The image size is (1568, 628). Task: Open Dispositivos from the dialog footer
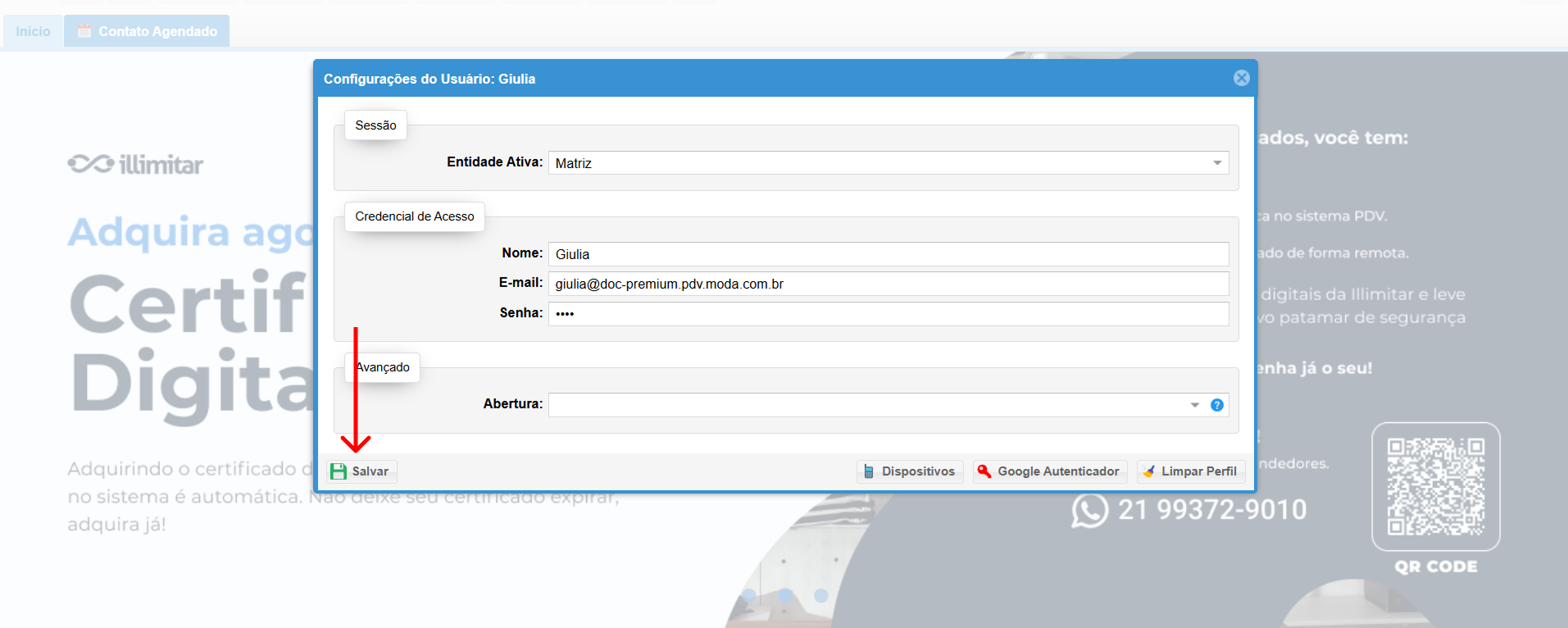tap(909, 471)
